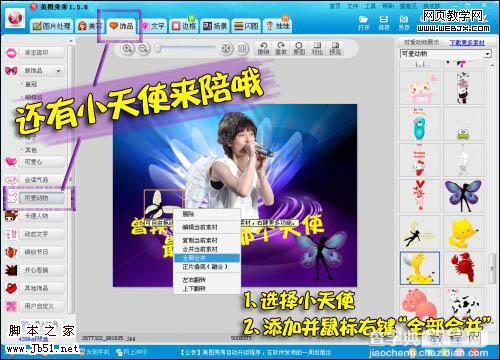Pick the Hello Kitty sticker thumbnail

420,161
